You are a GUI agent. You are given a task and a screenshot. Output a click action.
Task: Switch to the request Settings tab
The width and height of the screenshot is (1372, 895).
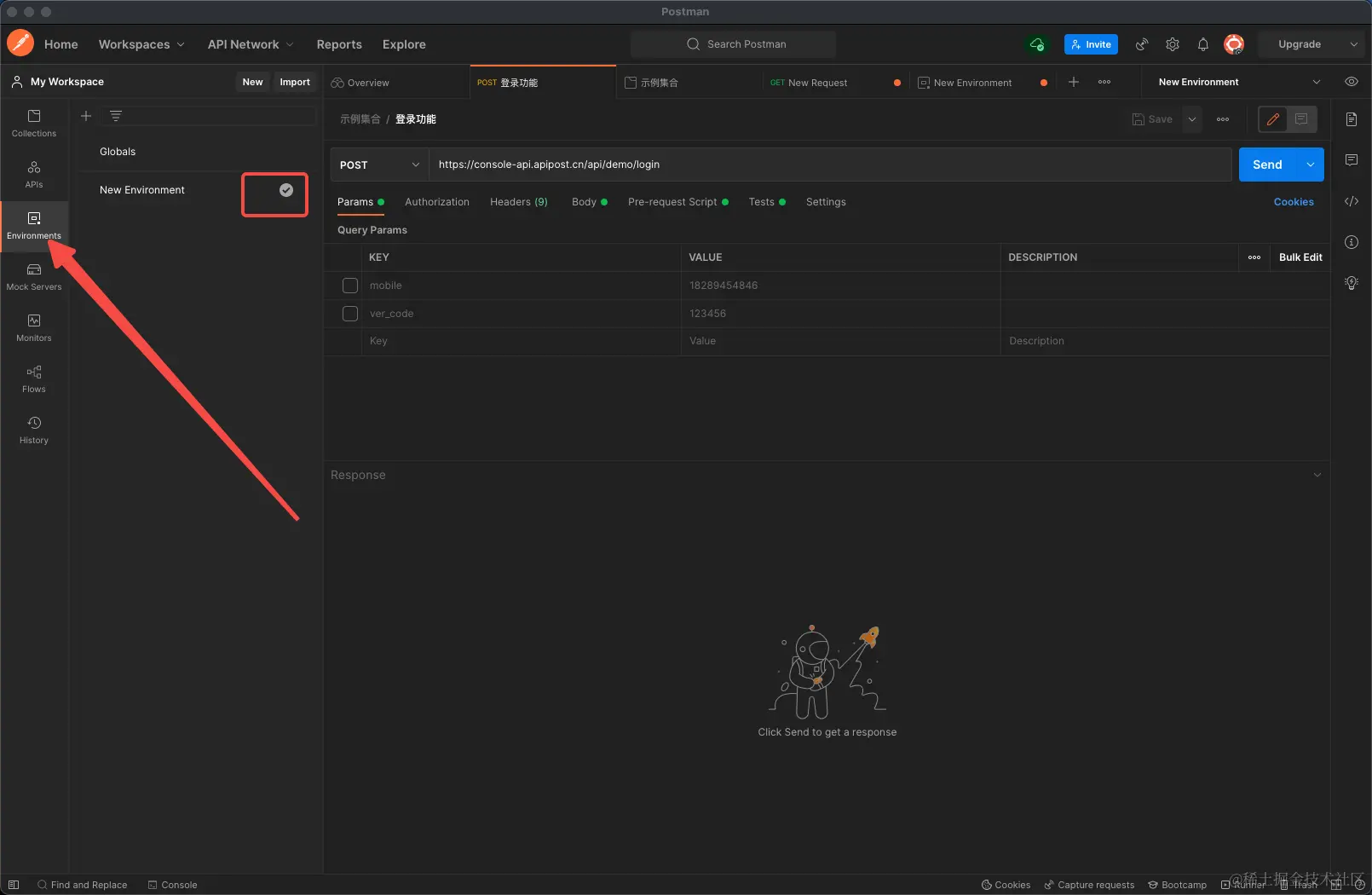click(826, 202)
